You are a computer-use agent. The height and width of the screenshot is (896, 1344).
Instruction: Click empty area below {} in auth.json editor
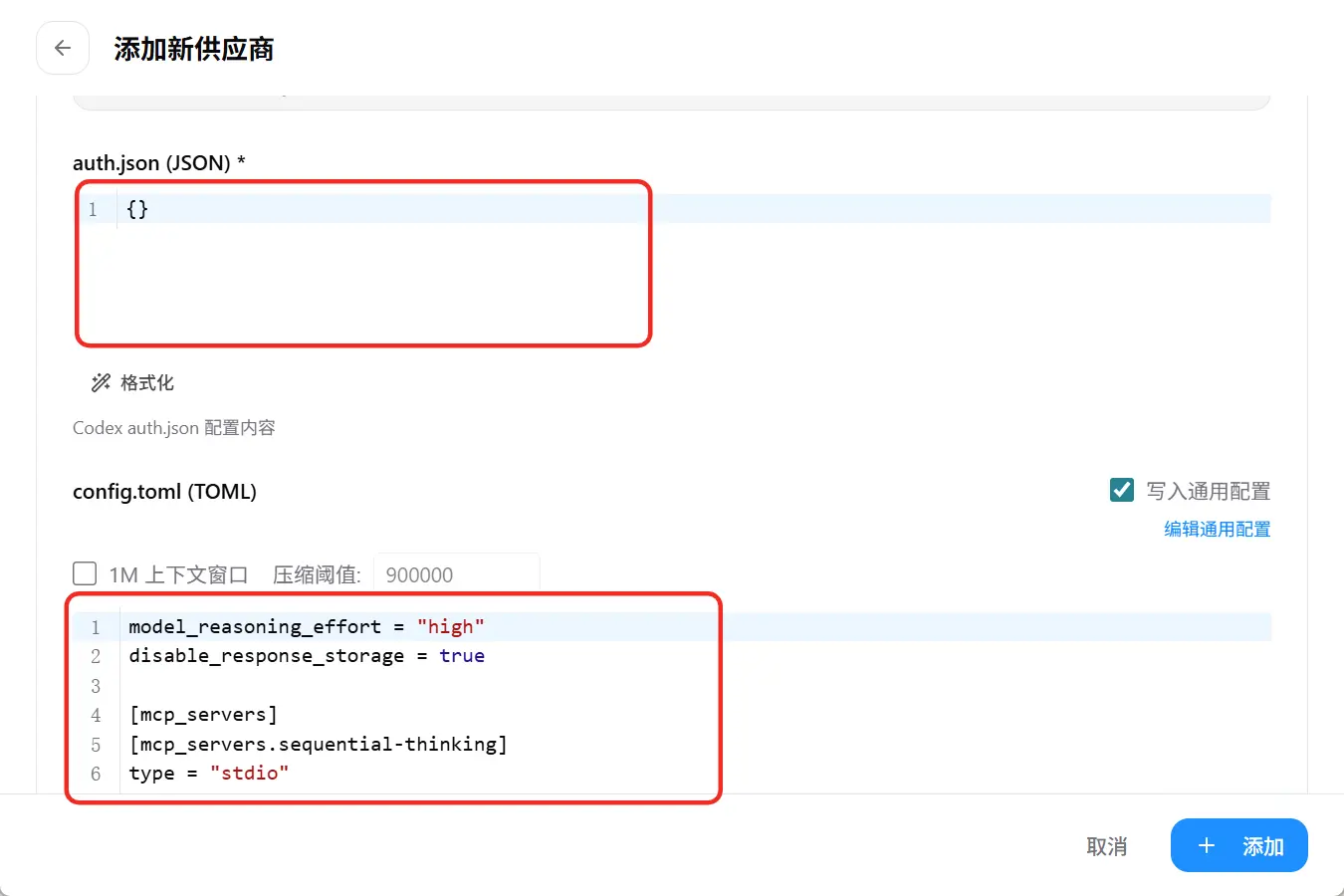(358, 284)
